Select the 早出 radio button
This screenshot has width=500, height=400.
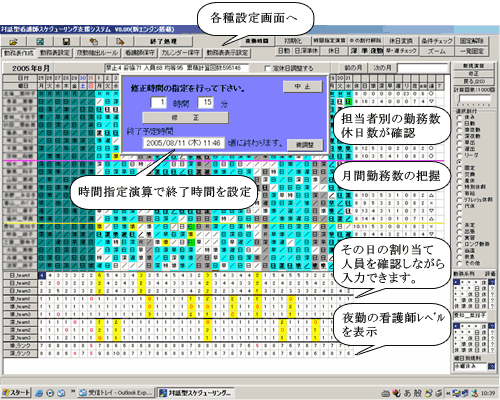pos(460,142)
